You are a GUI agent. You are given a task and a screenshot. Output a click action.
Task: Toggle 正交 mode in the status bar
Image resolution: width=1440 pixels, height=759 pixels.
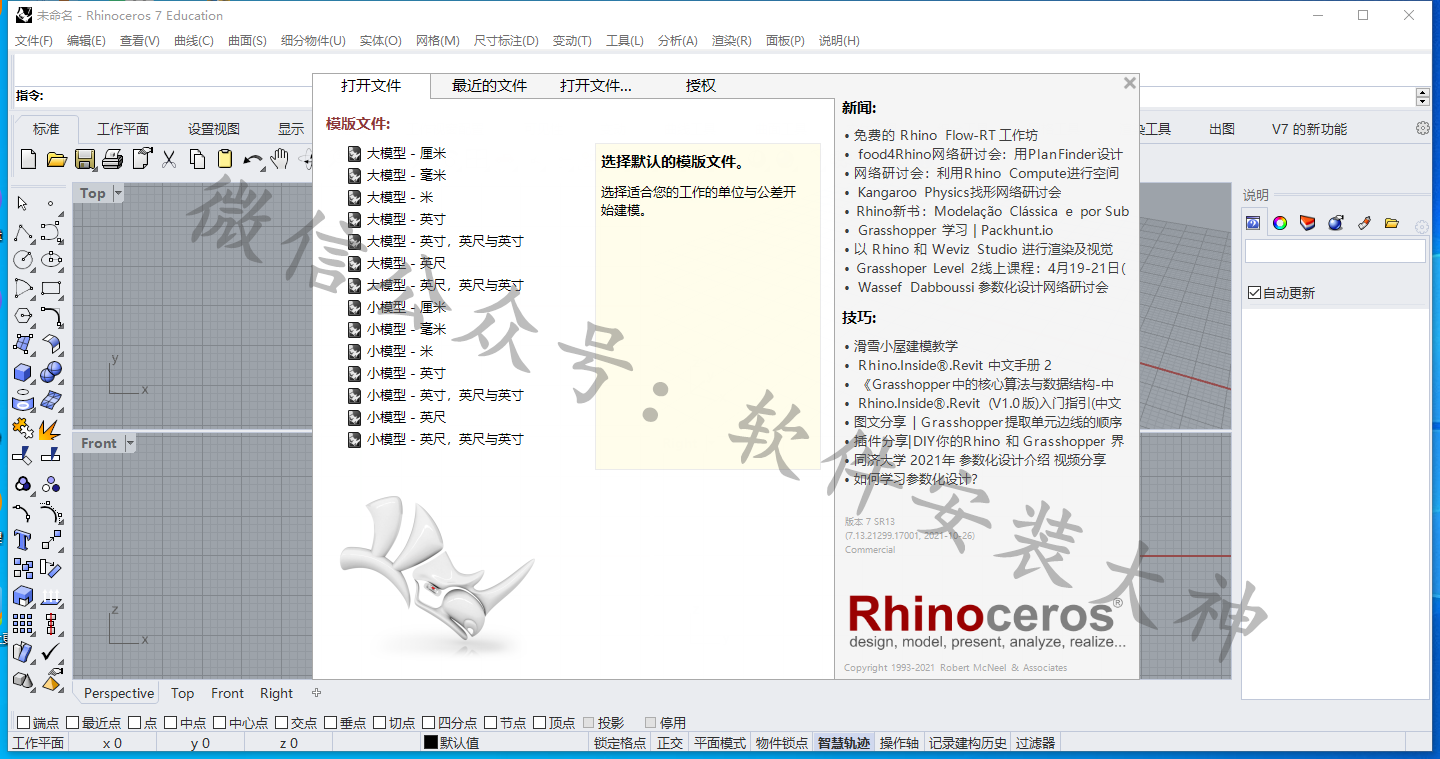pos(670,743)
